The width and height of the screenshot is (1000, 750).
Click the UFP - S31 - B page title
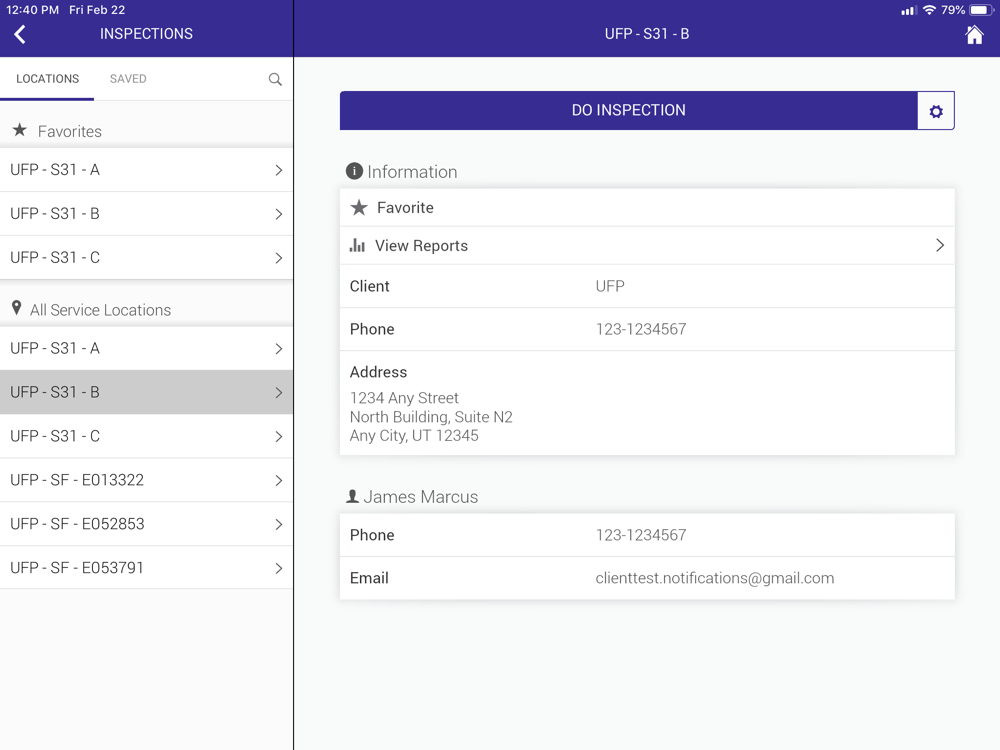(x=647, y=34)
